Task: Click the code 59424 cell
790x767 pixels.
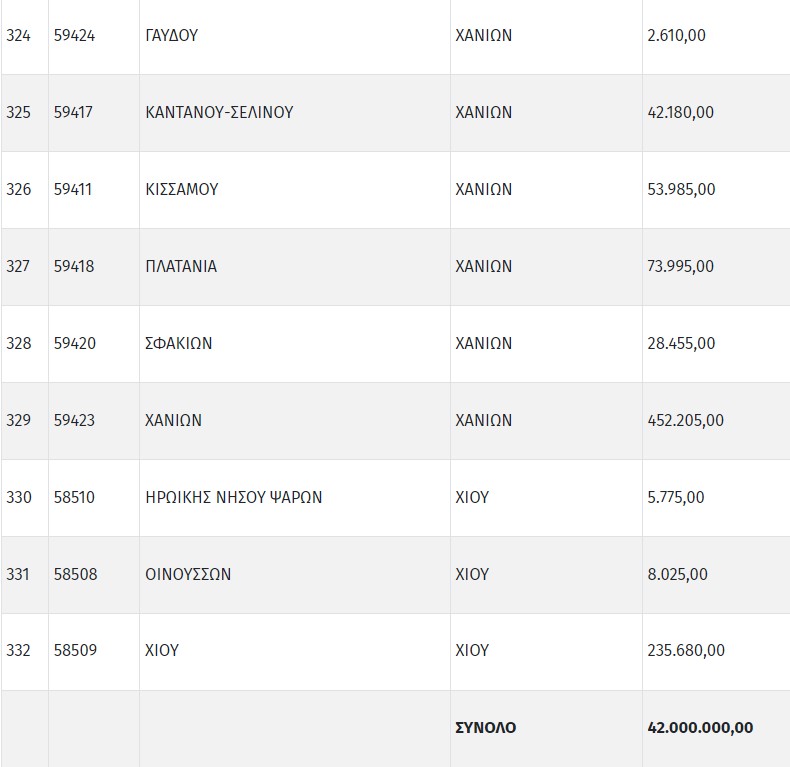Action: pyautogui.click(x=74, y=36)
